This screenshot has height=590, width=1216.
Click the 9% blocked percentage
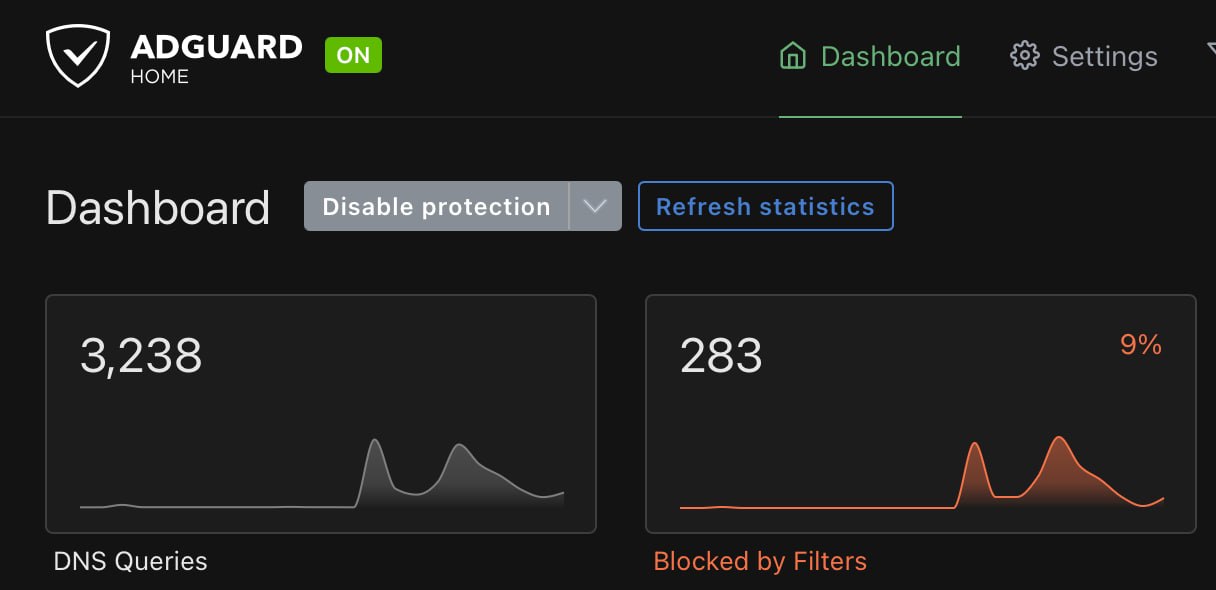coord(1141,345)
